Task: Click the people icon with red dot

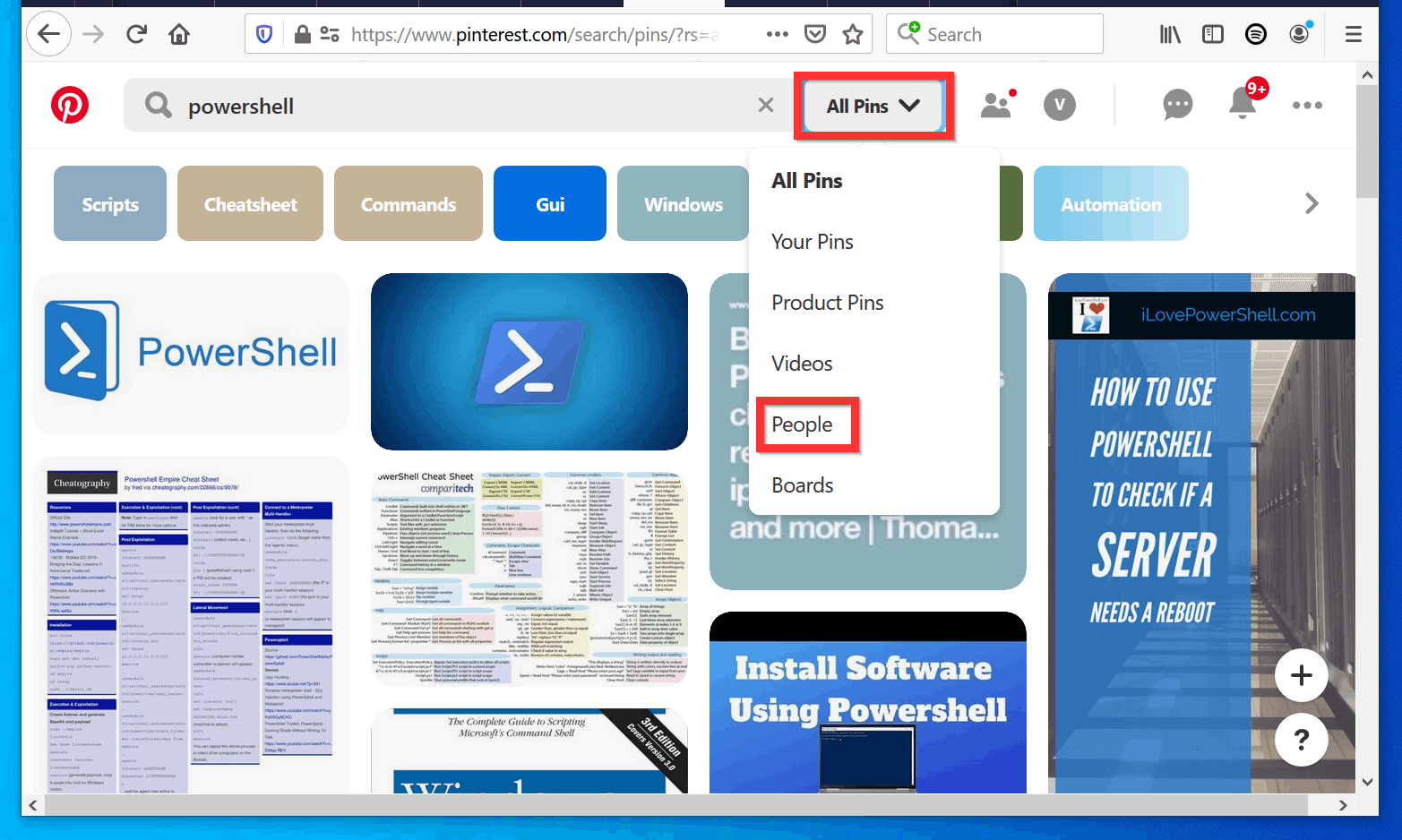Action: (997, 105)
